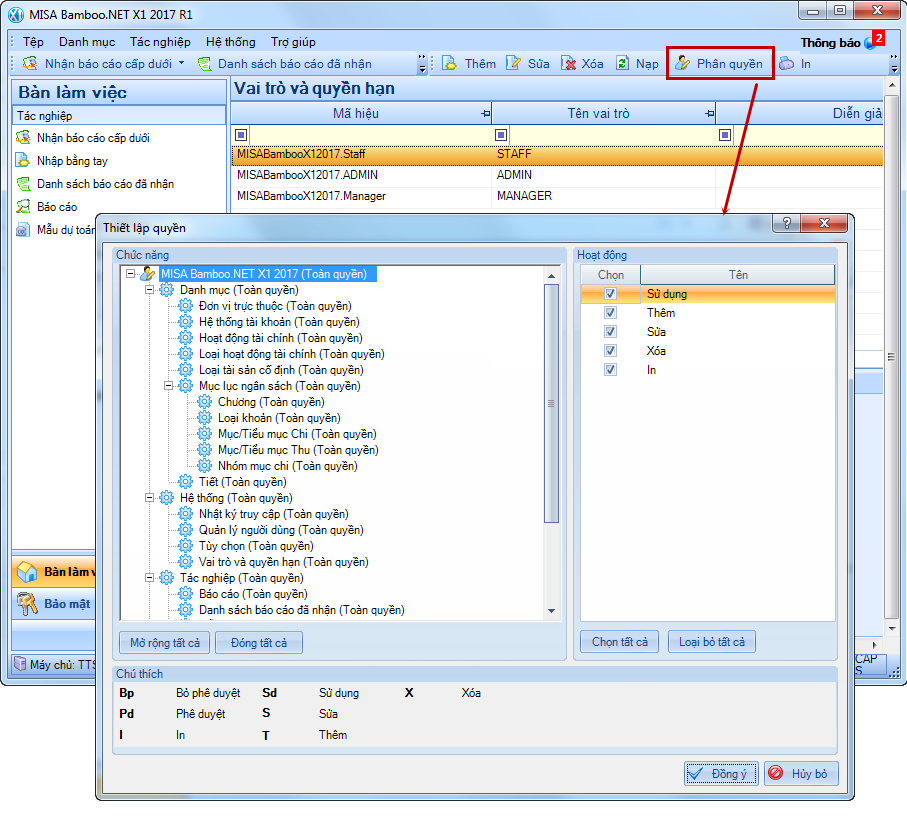Open the Hệ thống menu
Screen dimensions: 907x817
coord(231,42)
